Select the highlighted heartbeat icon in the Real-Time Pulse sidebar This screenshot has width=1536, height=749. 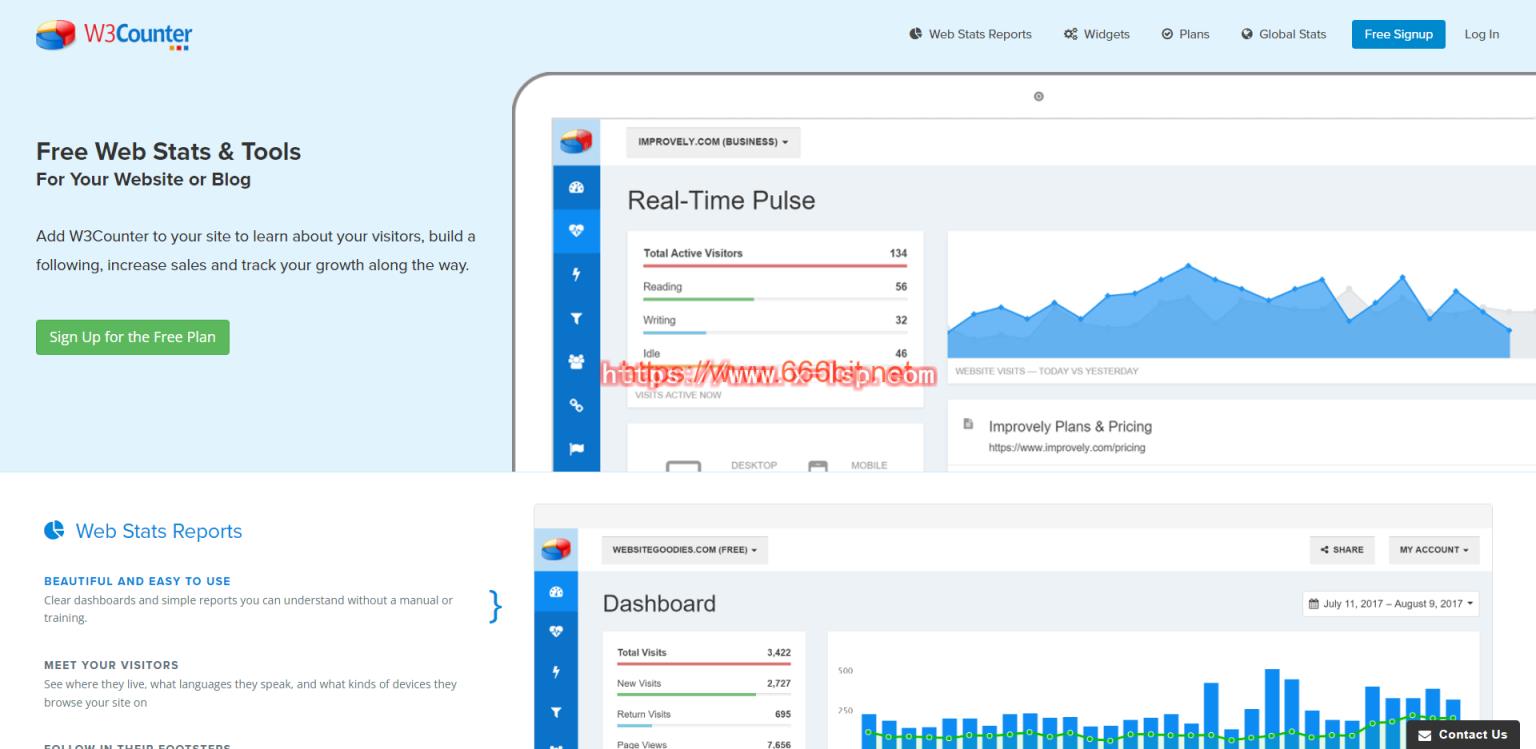[576, 231]
